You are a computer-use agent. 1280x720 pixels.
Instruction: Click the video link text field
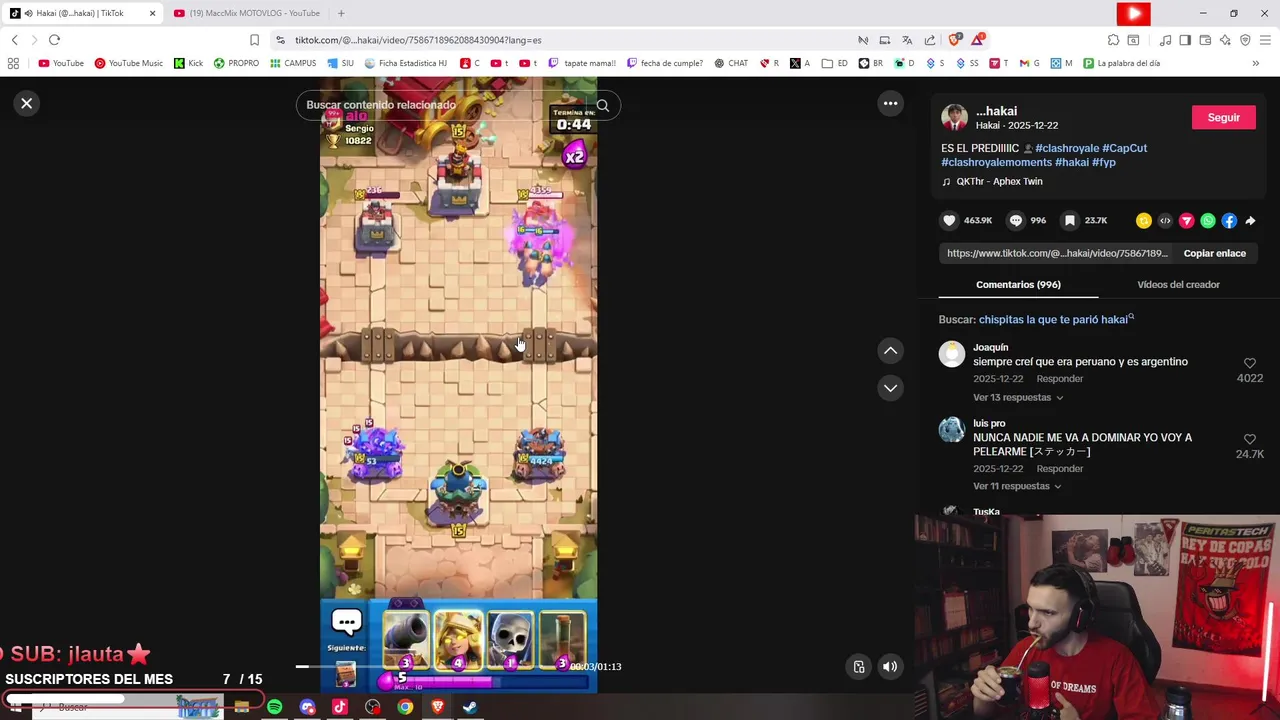pyautogui.click(x=1057, y=253)
